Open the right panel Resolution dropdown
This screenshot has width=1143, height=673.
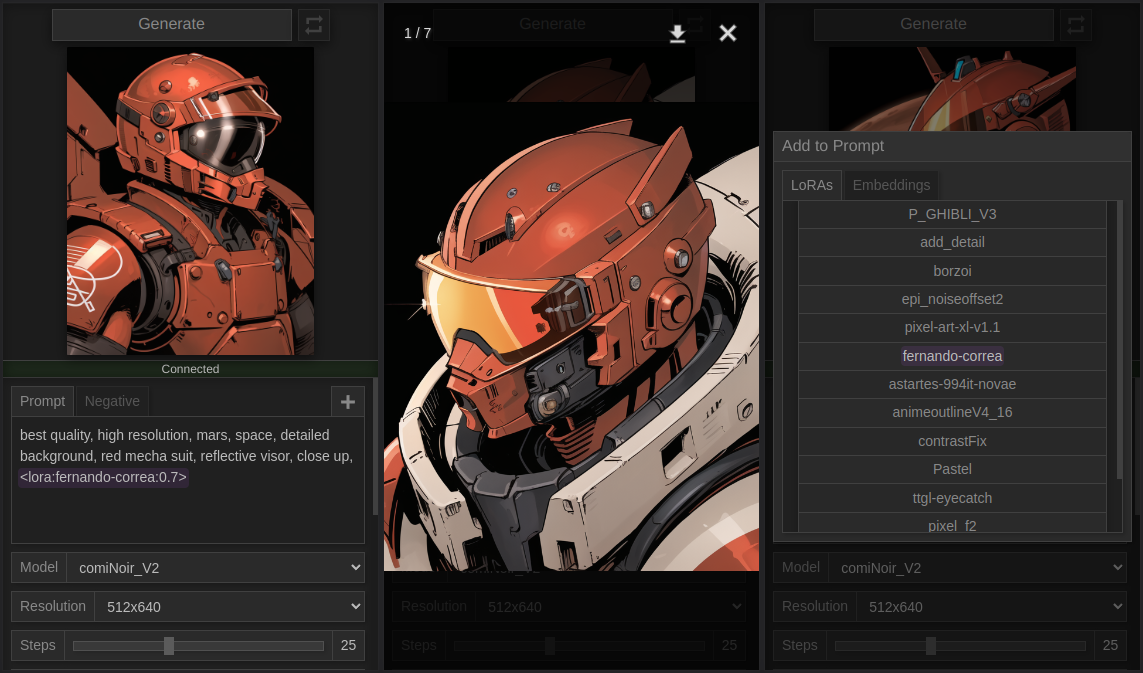click(991, 607)
